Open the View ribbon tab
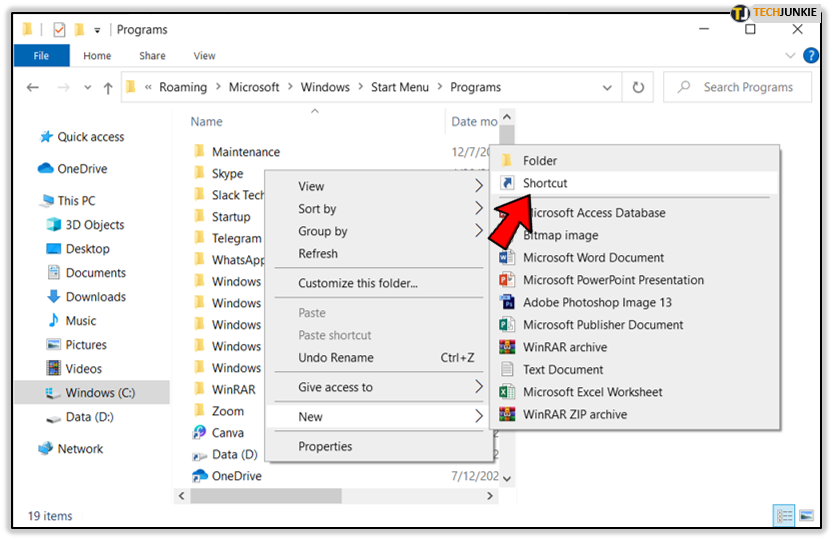Viewport: 833px width, 540px height. click(x=204, y=56)
